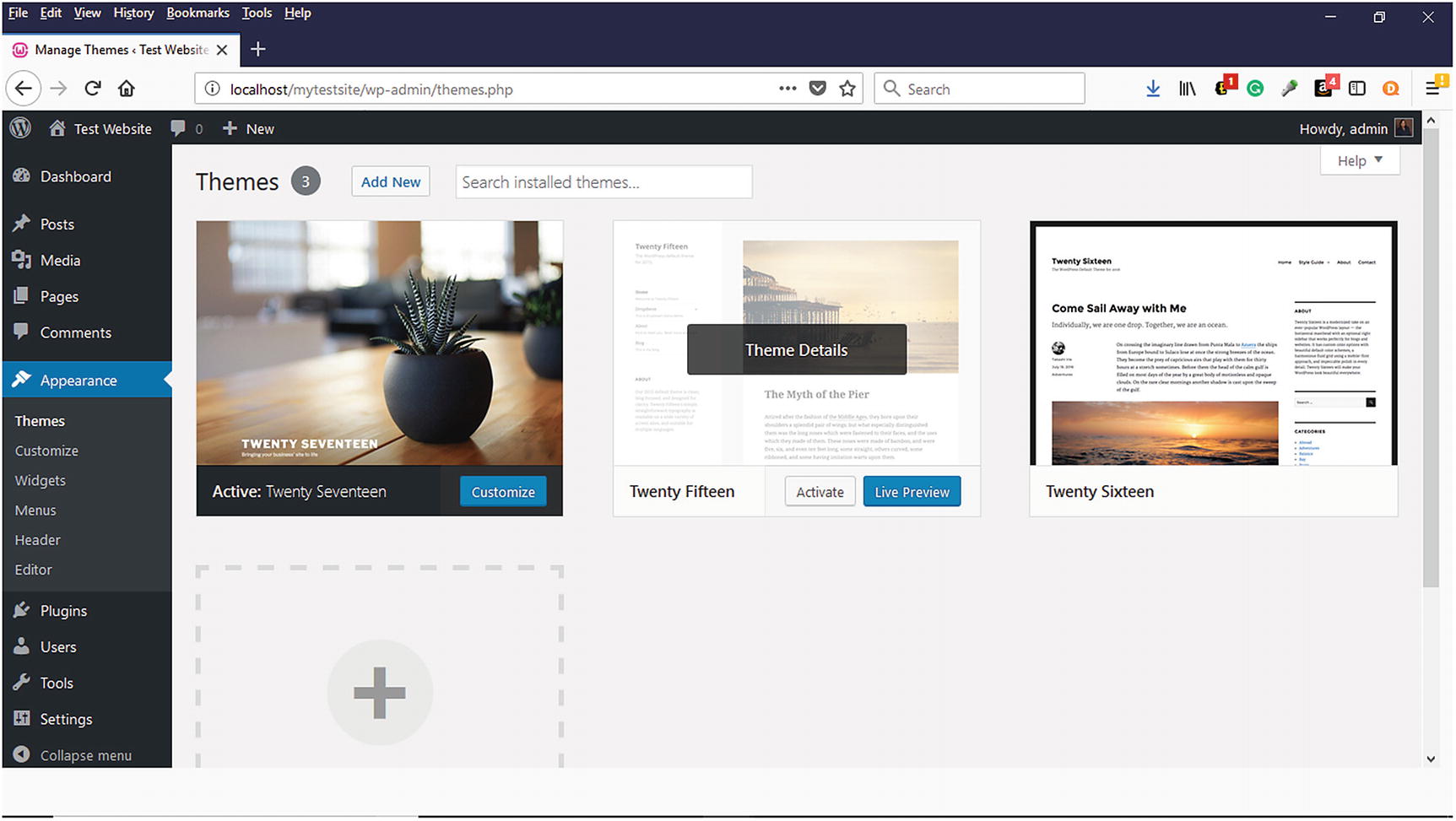Click the site information icon in the address bar

[x=213, y=89]
